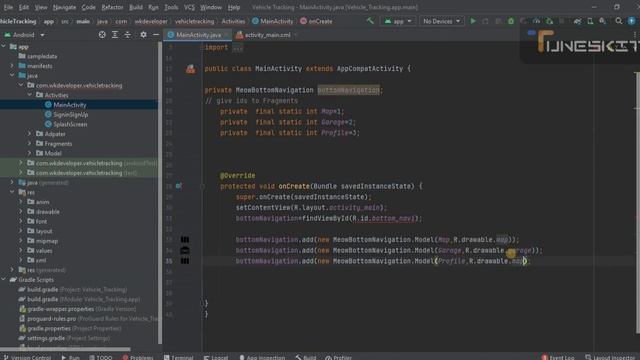
Task: Start debugging with the green bug icon
Action: coord(511,21)
